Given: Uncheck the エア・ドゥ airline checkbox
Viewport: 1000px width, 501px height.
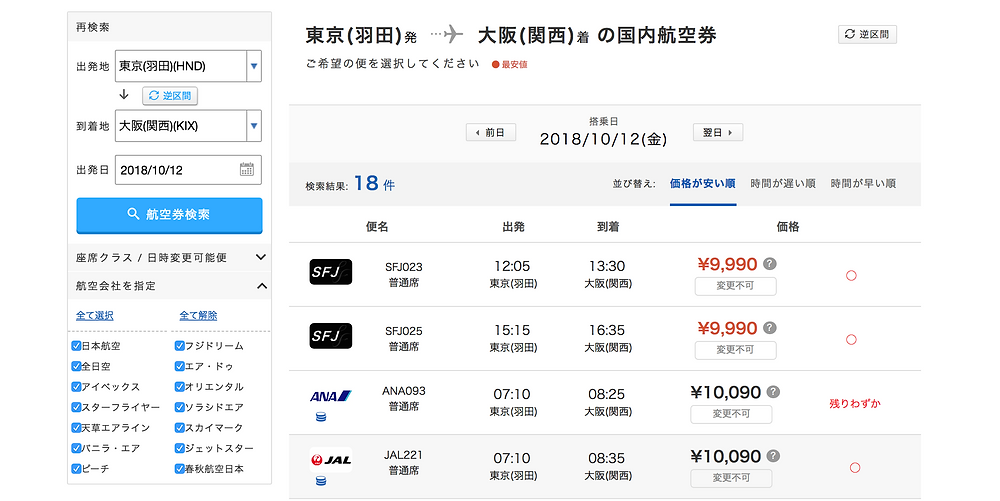Looking at the screenshot, I should click(x=179, y=367).
